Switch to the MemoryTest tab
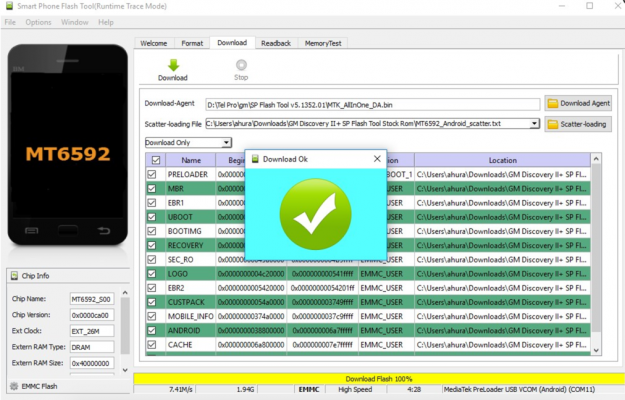Viewport: 625px width, 400px height. click(322, 43)
